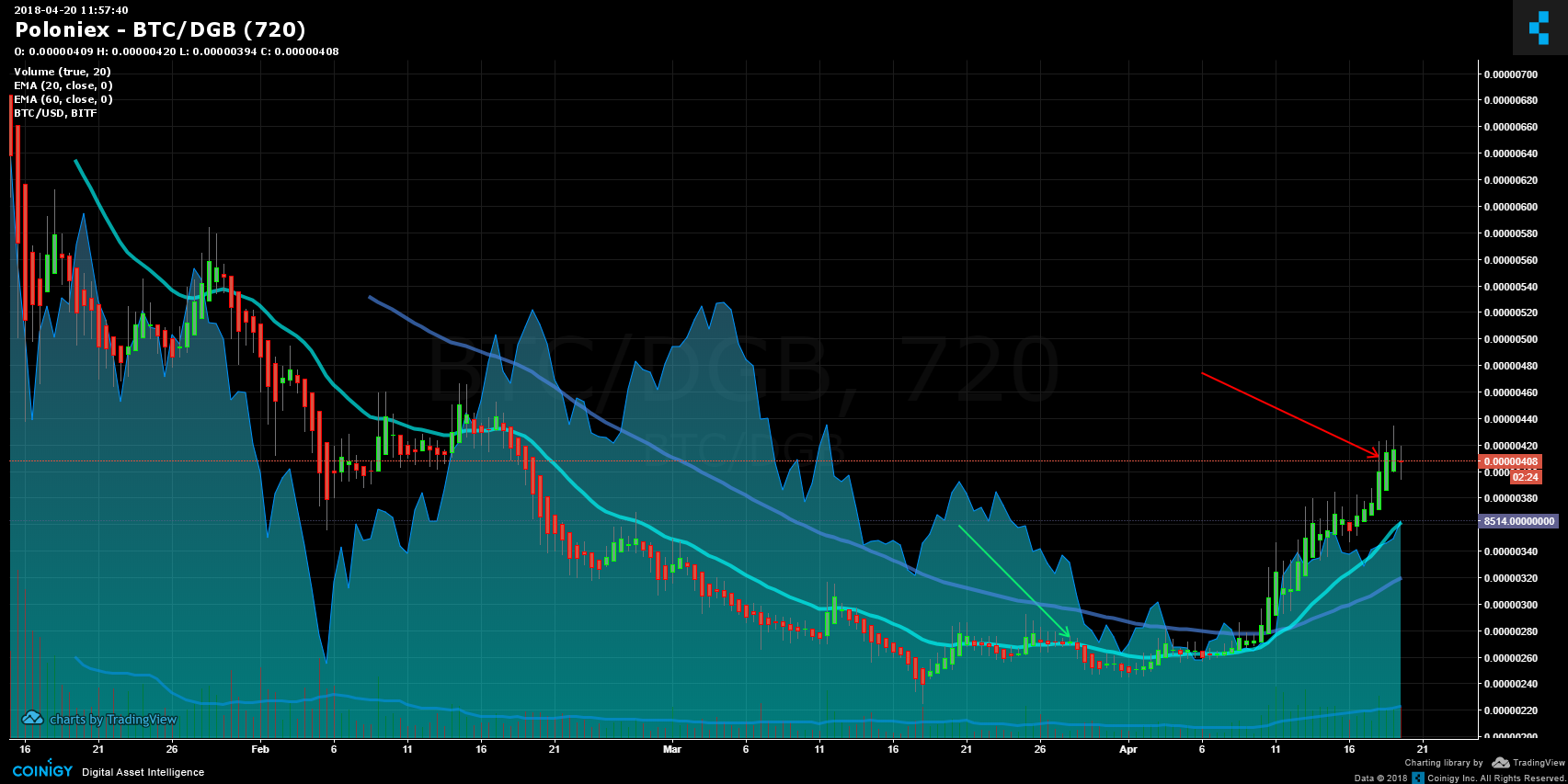
Task: Click the 'Feb' date axis label
Action: 260,749
